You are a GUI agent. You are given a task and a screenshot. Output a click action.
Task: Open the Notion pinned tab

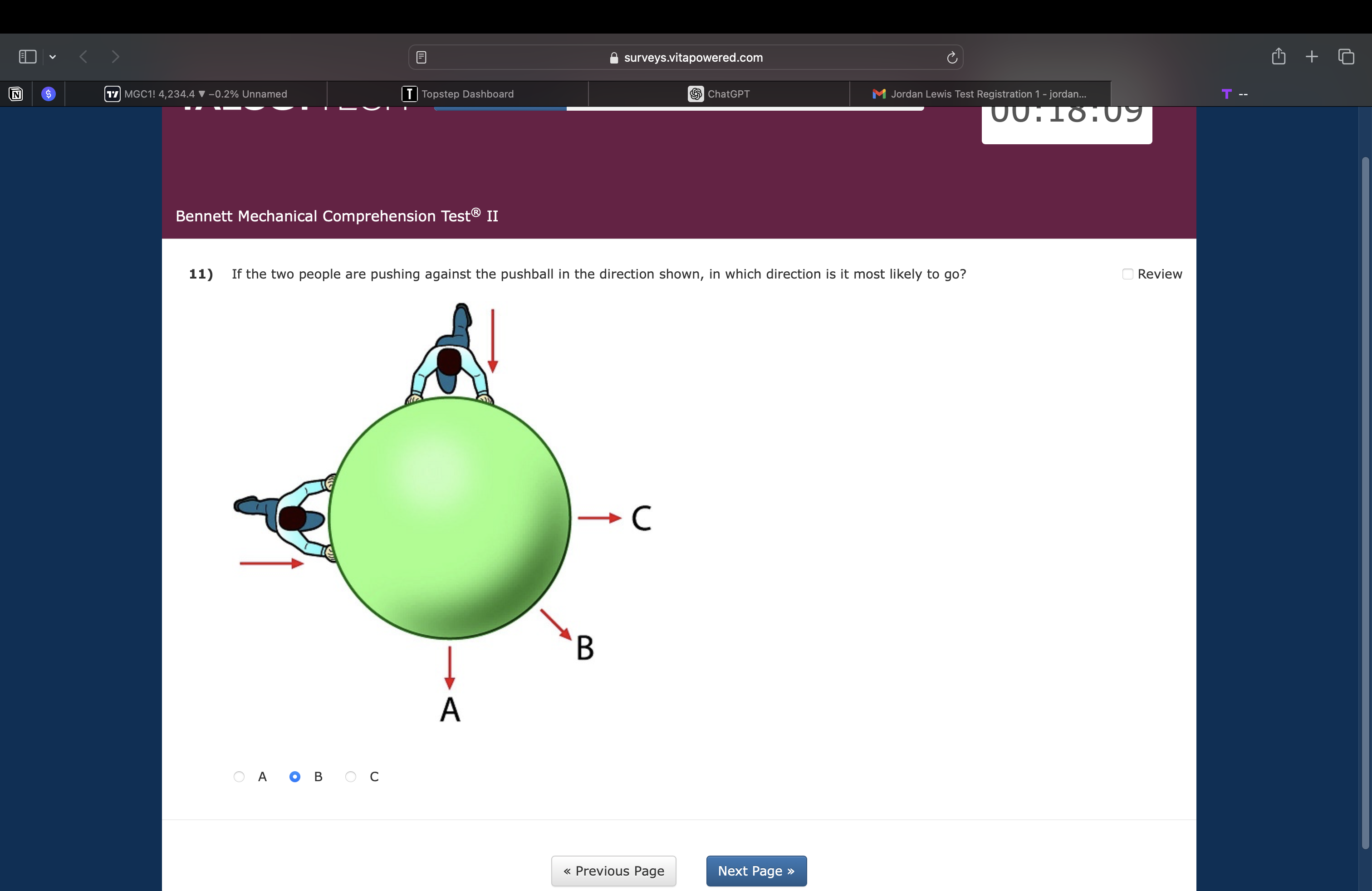click(x=16, y=94)
